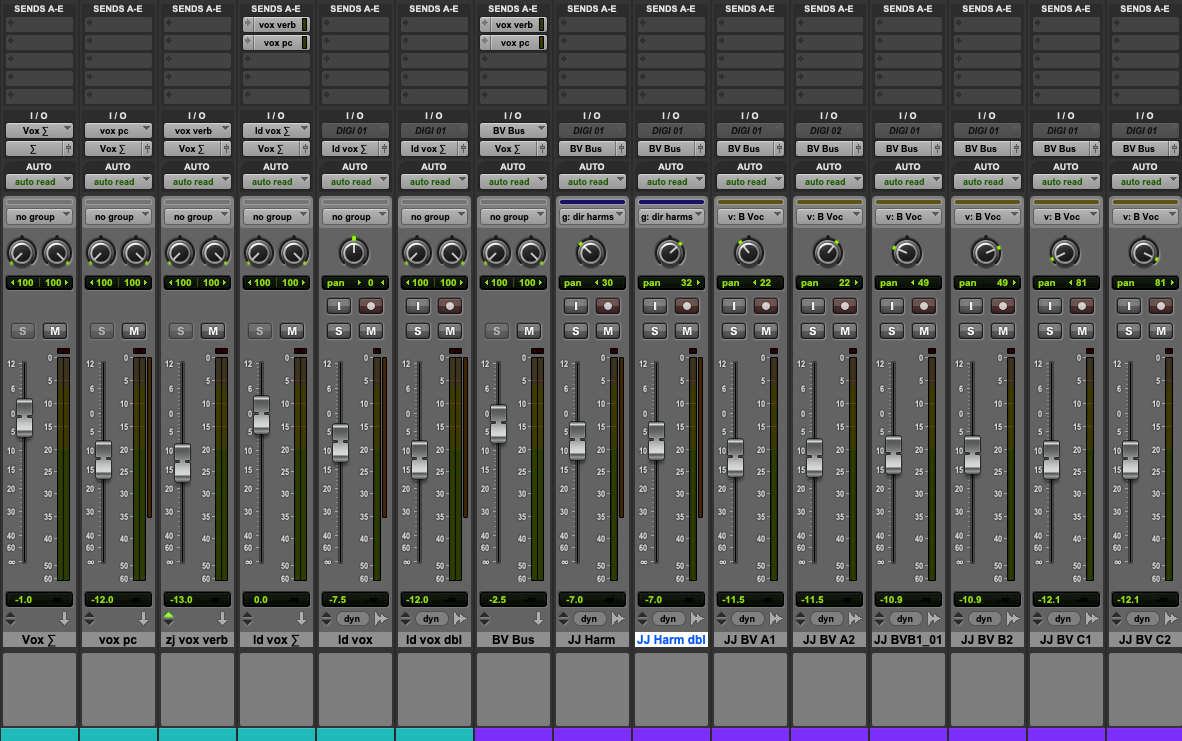The image size is (1182, 741).
Task: Open the 'vox verb' send on BV Bus track
Action: pyautogui.click(x=513, y=25)
